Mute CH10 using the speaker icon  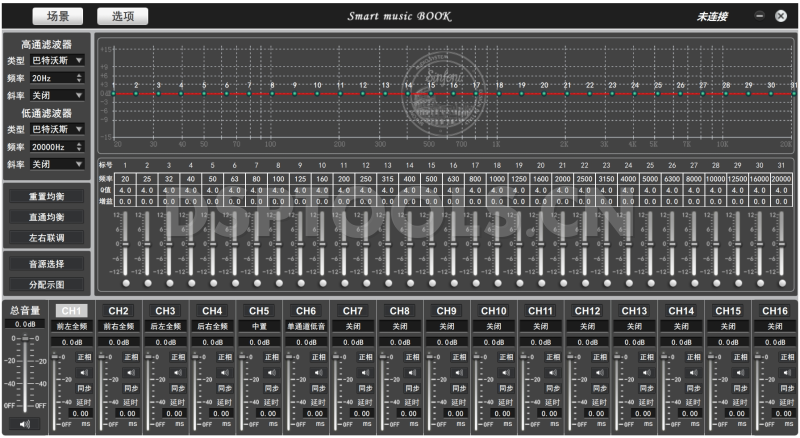point(505,371)
